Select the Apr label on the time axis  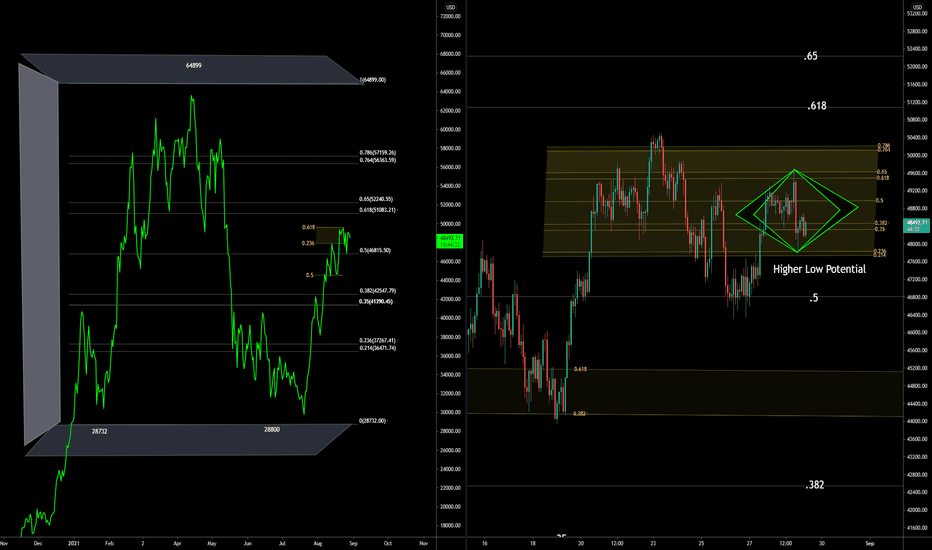tap(177, 543)
